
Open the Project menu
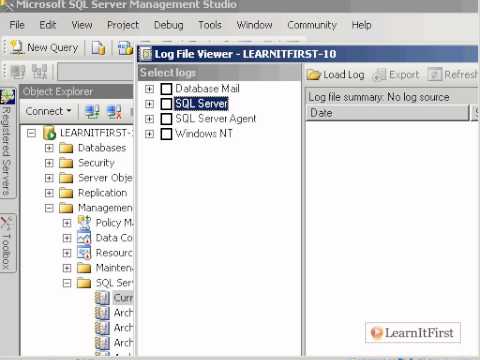123,25
